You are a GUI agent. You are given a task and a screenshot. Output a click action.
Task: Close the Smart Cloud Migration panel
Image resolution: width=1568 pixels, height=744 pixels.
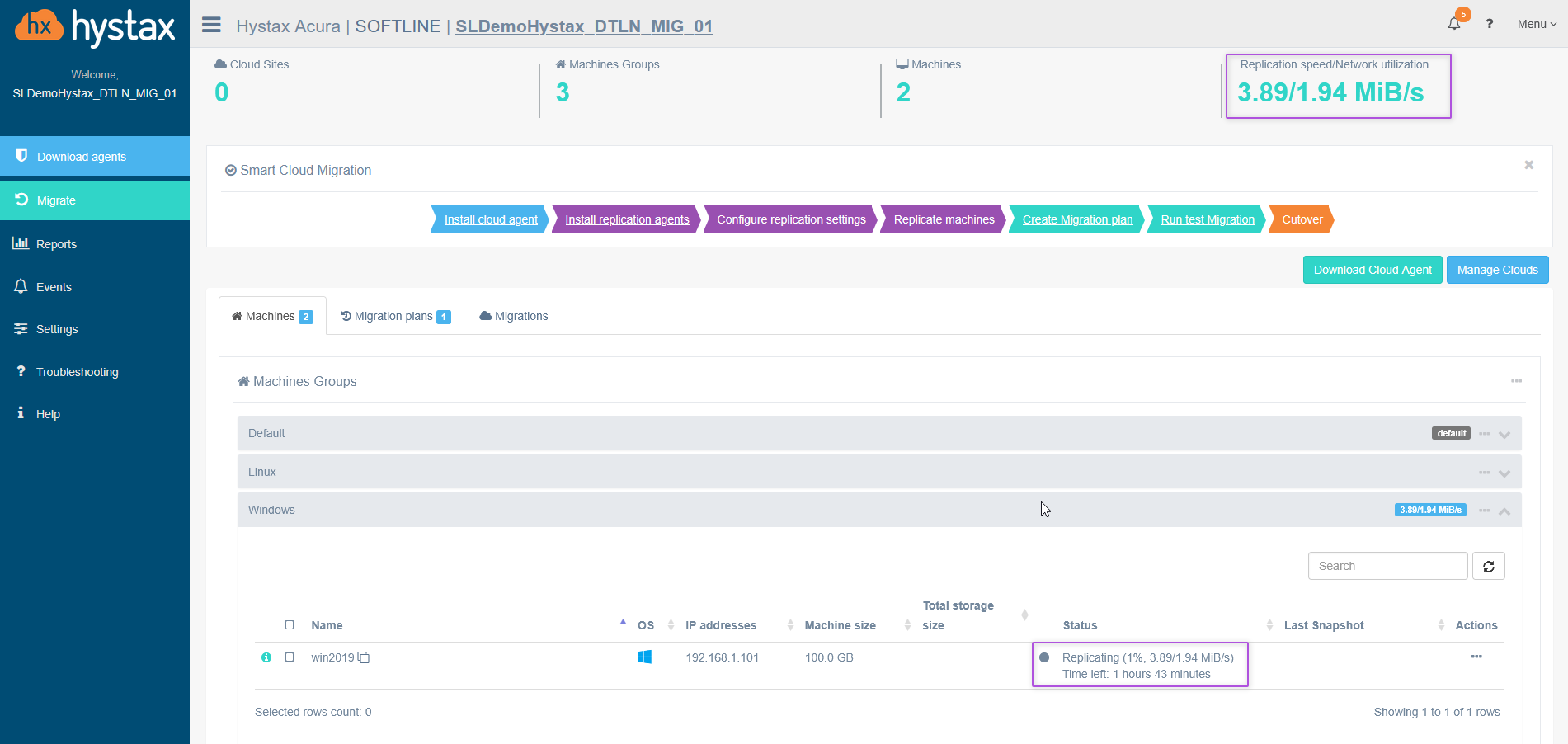pos(1528,165)
